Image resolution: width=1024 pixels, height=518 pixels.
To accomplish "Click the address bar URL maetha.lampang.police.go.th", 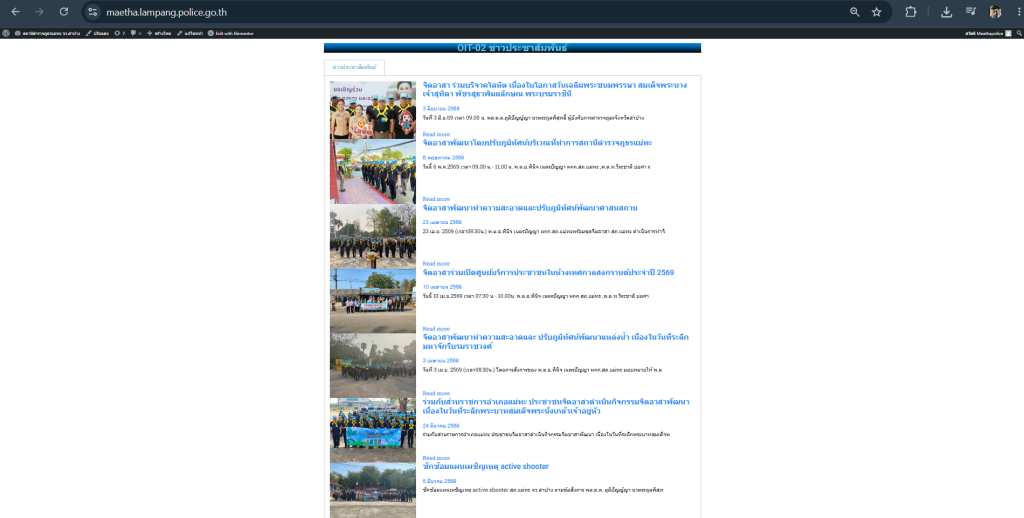I will coord(167,12).
